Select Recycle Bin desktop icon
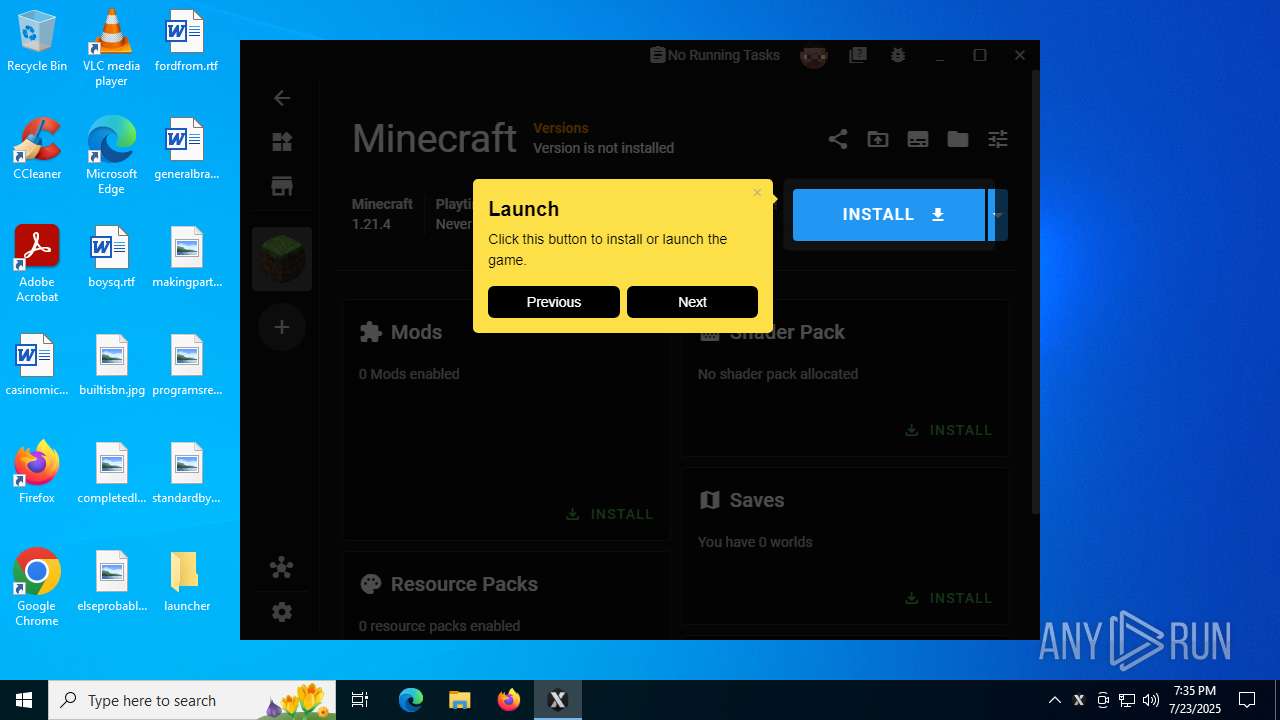The image size is (1280, 720). click(x=37, y=42)
